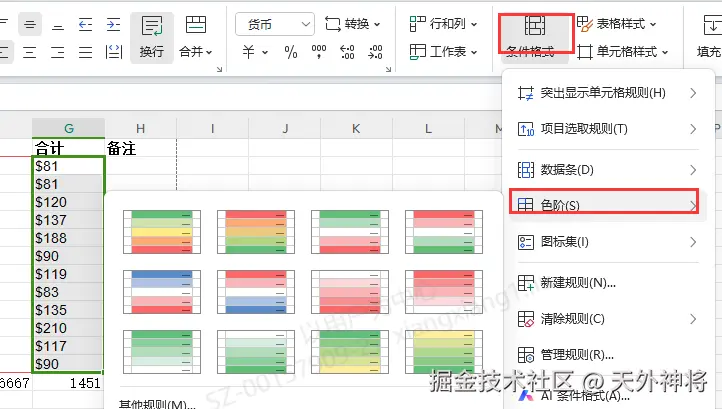The height and width of the screenshot is (409, 722).
Task: Open Color Scales (色阶) submenu
Action: pos(608,205)
